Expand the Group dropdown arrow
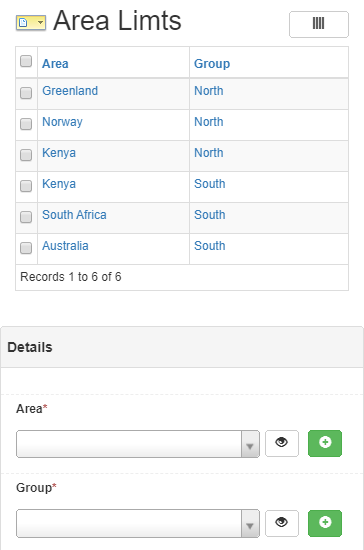The width and height of the screenshot is (364, 550). (x=250, y=524)
